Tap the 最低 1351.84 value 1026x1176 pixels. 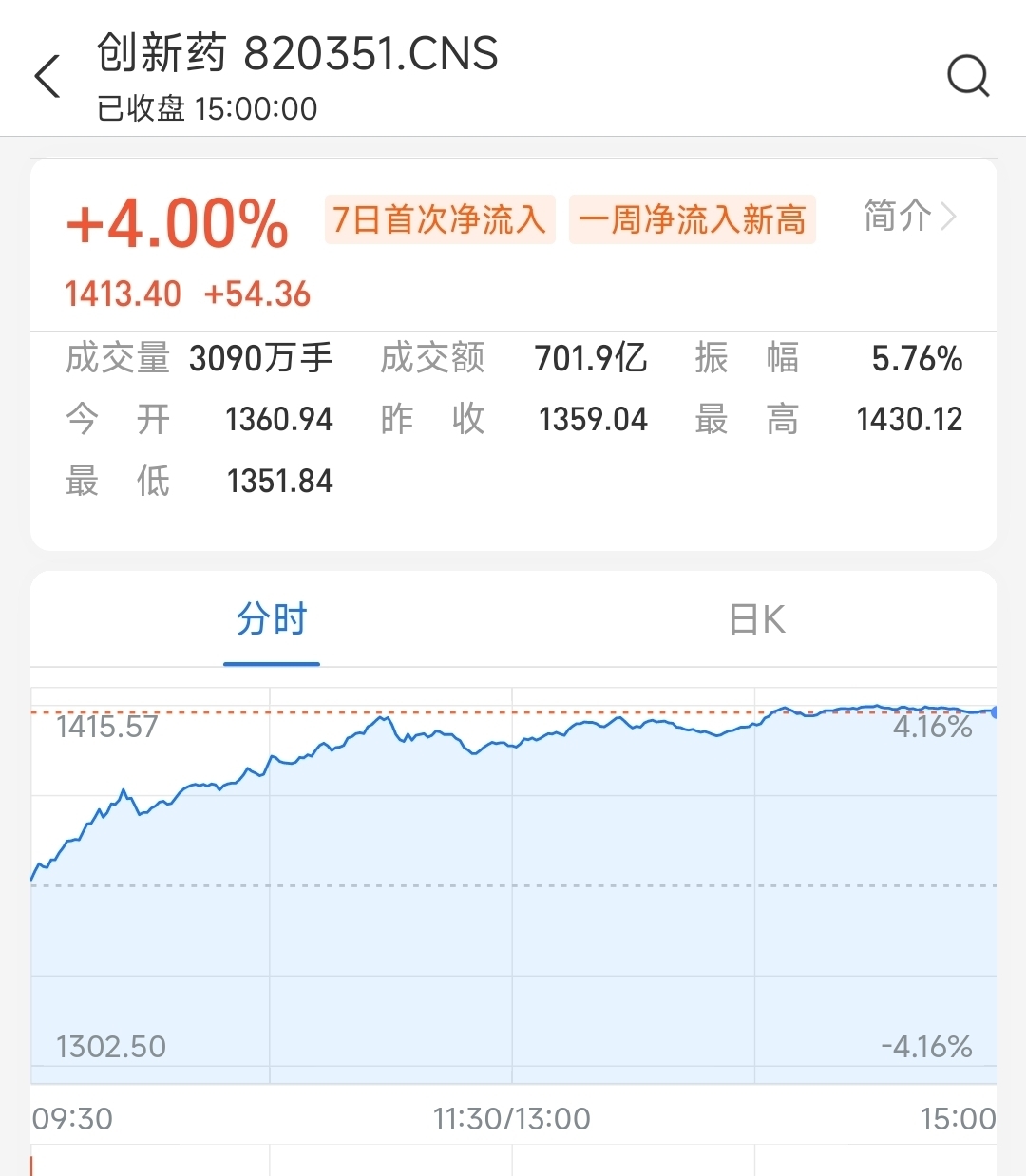(279, 482)
